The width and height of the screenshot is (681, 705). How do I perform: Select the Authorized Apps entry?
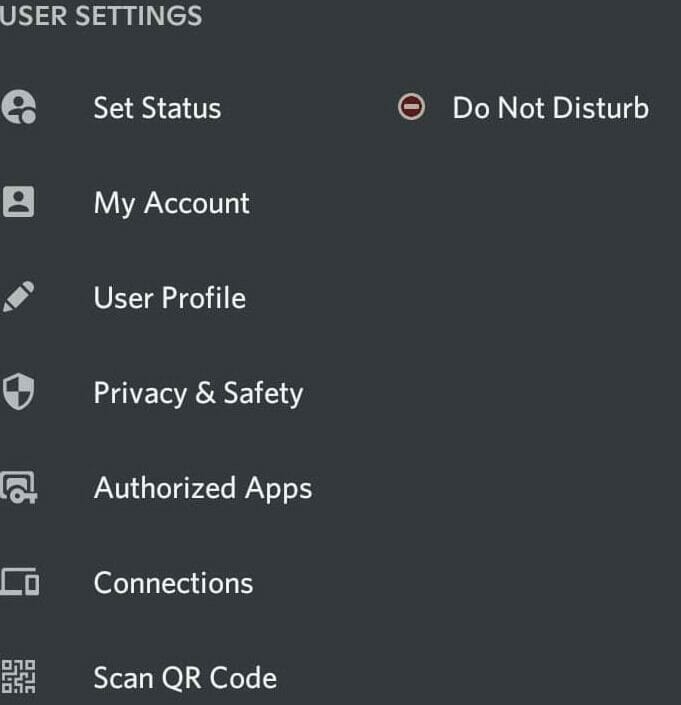202,488
